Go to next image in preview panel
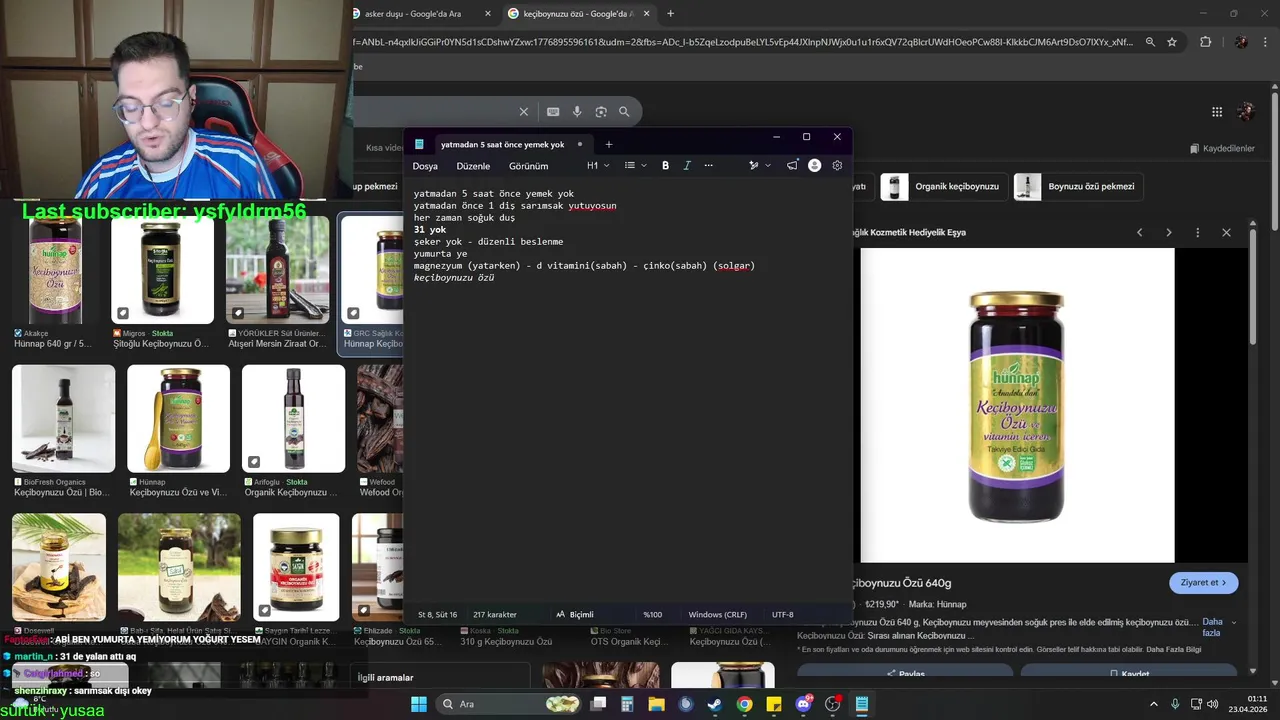The height and width of the screenshot is (720, 1280). (1168, 232)
